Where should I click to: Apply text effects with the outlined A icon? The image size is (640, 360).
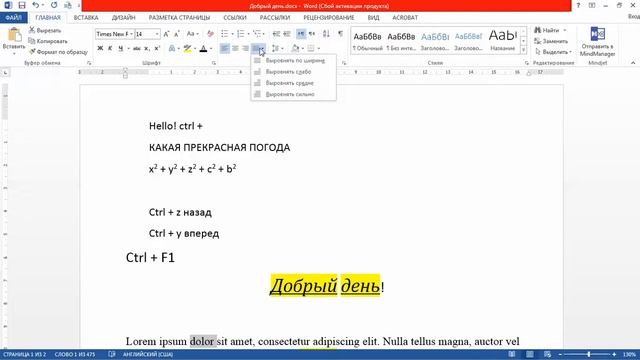coord(172,49)
